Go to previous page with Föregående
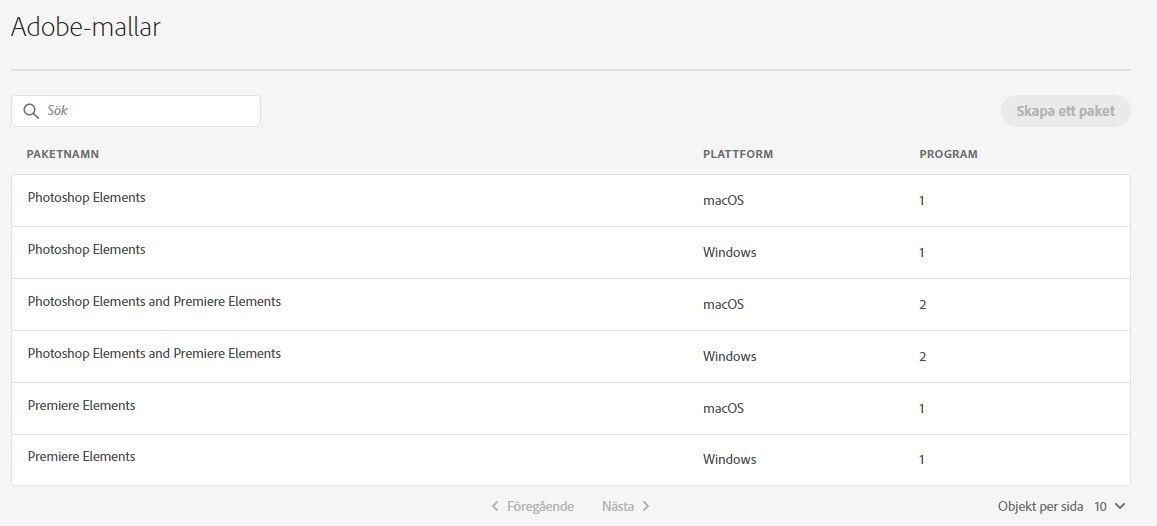1157x526 pixels. coord(533,506)
